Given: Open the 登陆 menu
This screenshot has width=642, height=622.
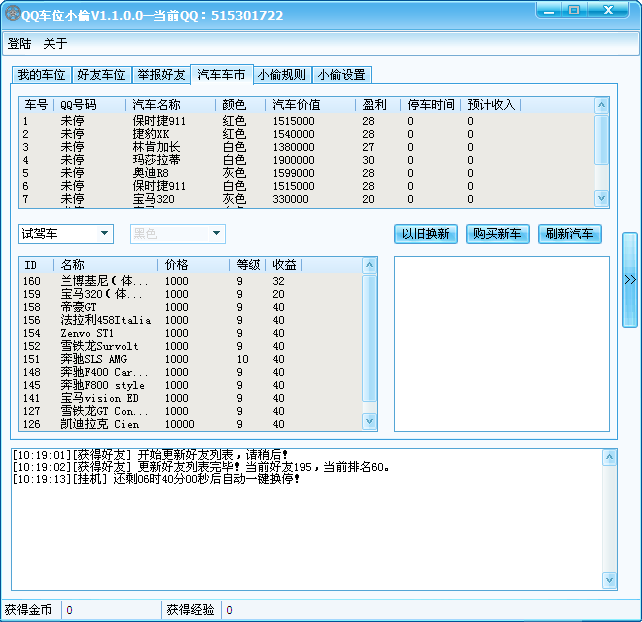Looking at the screenshot, I should point(19,43).
